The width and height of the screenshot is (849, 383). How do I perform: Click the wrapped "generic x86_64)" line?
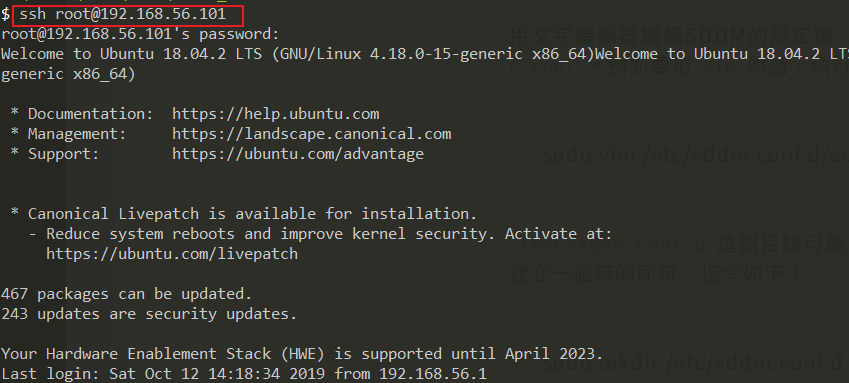point(68,74)
